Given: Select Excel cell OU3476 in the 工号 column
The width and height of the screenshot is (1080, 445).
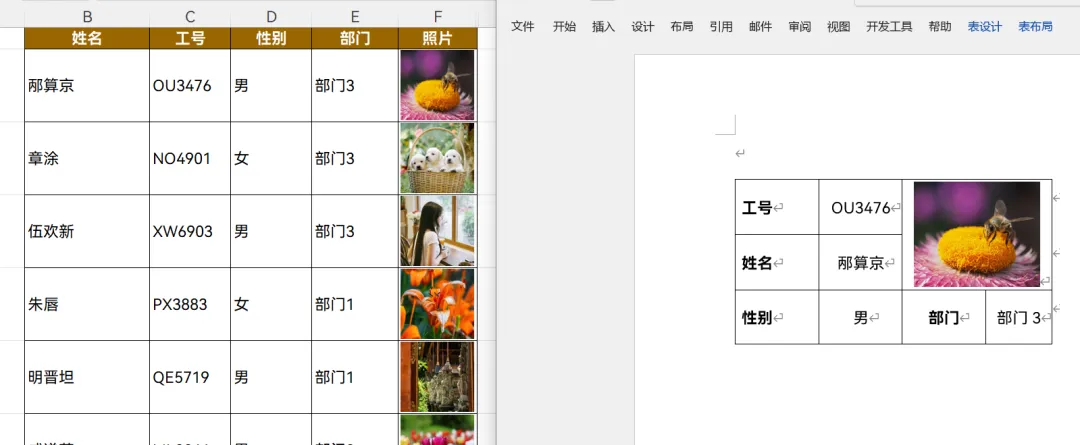Looking at the screenshot, I should coord(190,85).
